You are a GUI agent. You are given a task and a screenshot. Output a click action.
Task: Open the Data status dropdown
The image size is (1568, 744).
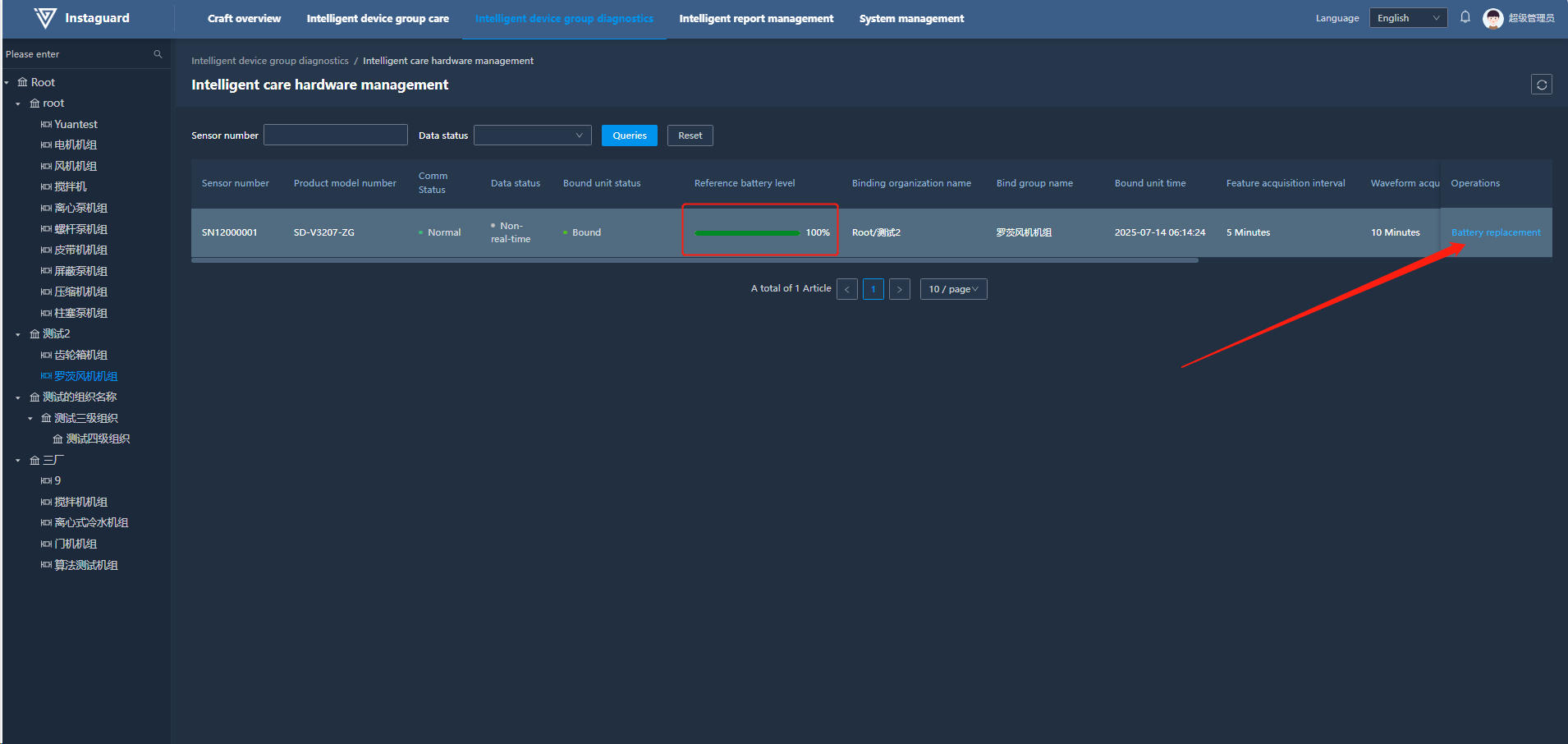(532, 135)
